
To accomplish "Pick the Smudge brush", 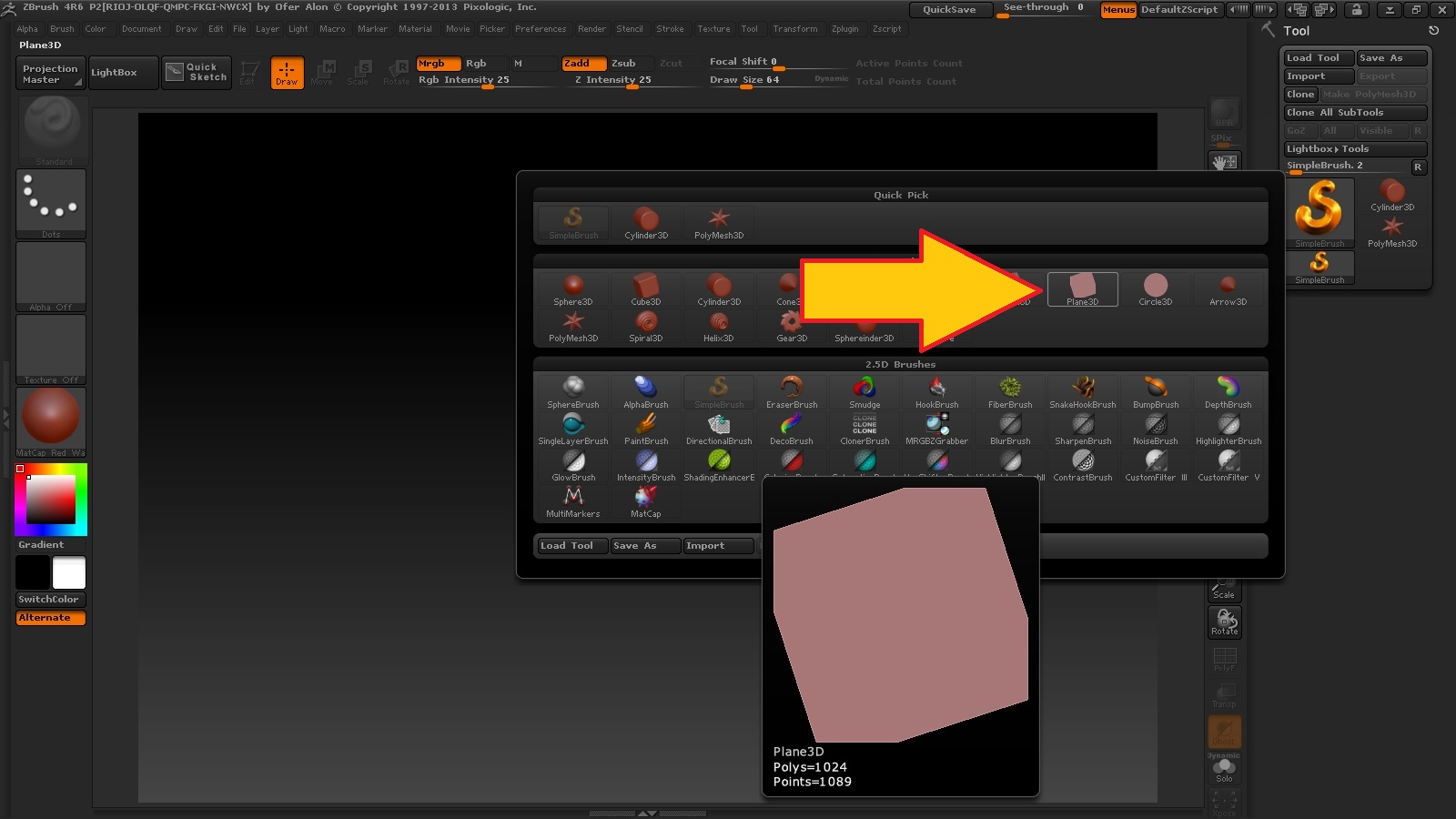I will pyautogui.click(x=864, y=392).
